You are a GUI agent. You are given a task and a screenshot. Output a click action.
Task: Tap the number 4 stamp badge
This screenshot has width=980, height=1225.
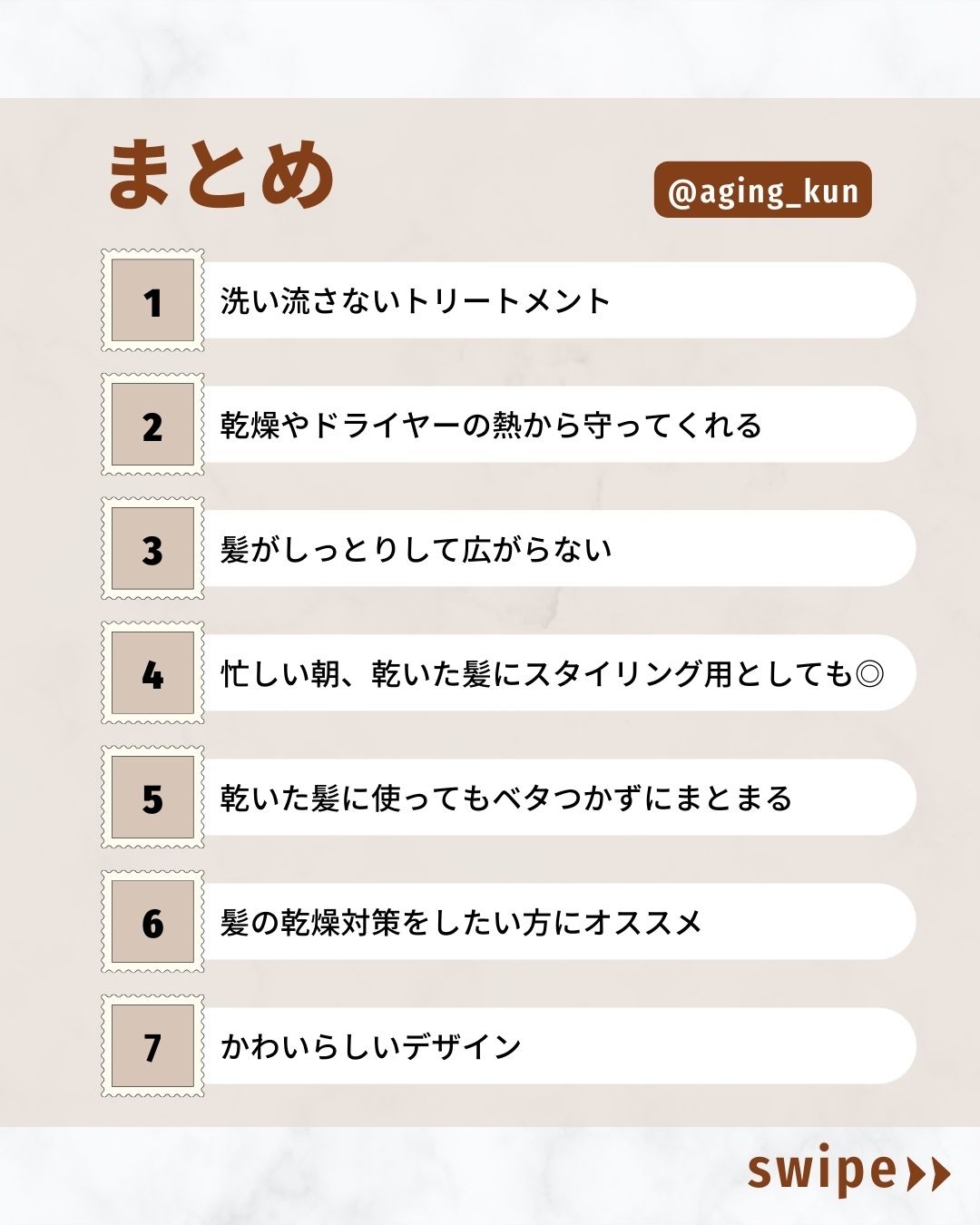tap(152, 673)
